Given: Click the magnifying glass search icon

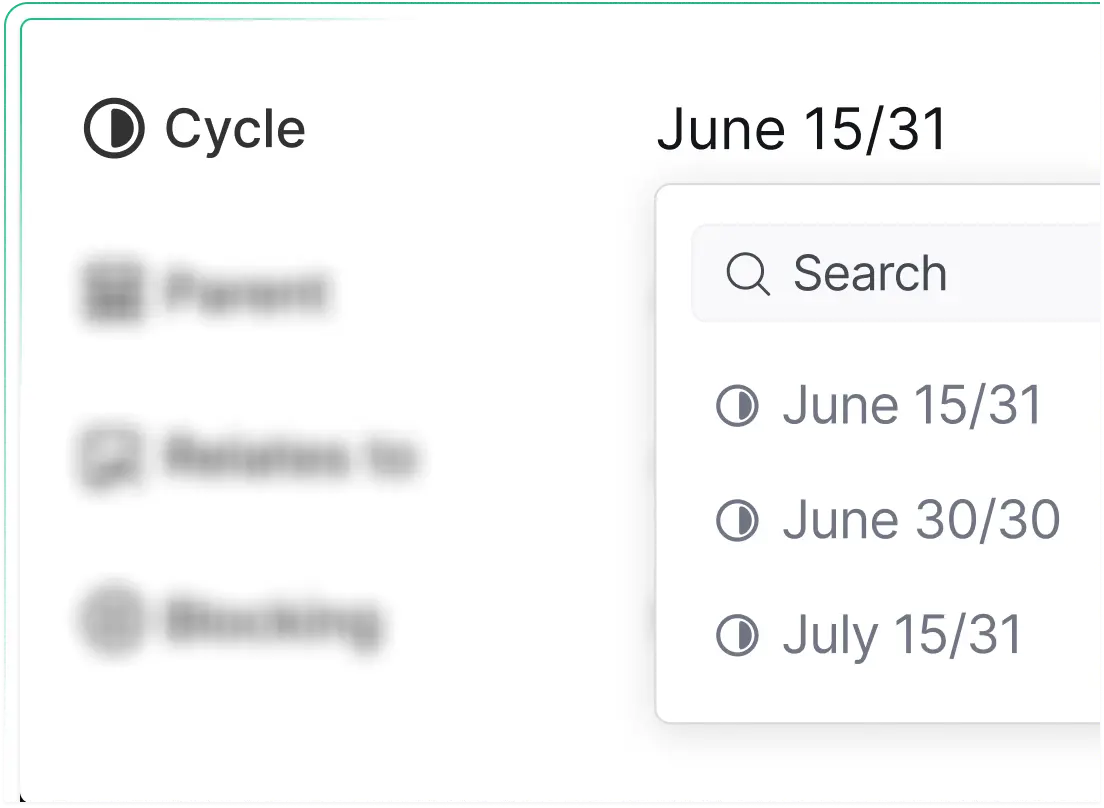Looking at the screenshot, I should click(x=748, y=274).
